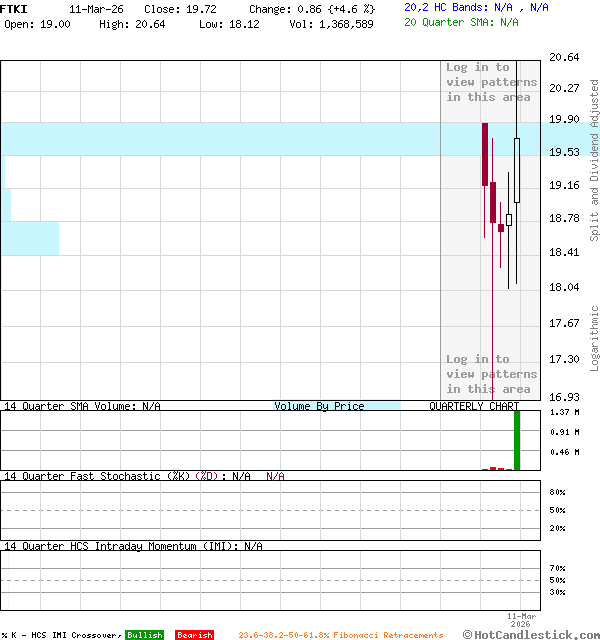Click the tall green volume bar
The image size is (600, 640).
point(517,440)
